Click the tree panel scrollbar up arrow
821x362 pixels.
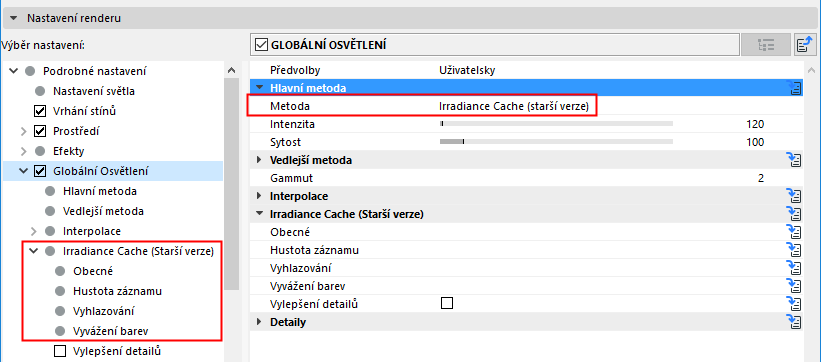[x=232, y=70]
